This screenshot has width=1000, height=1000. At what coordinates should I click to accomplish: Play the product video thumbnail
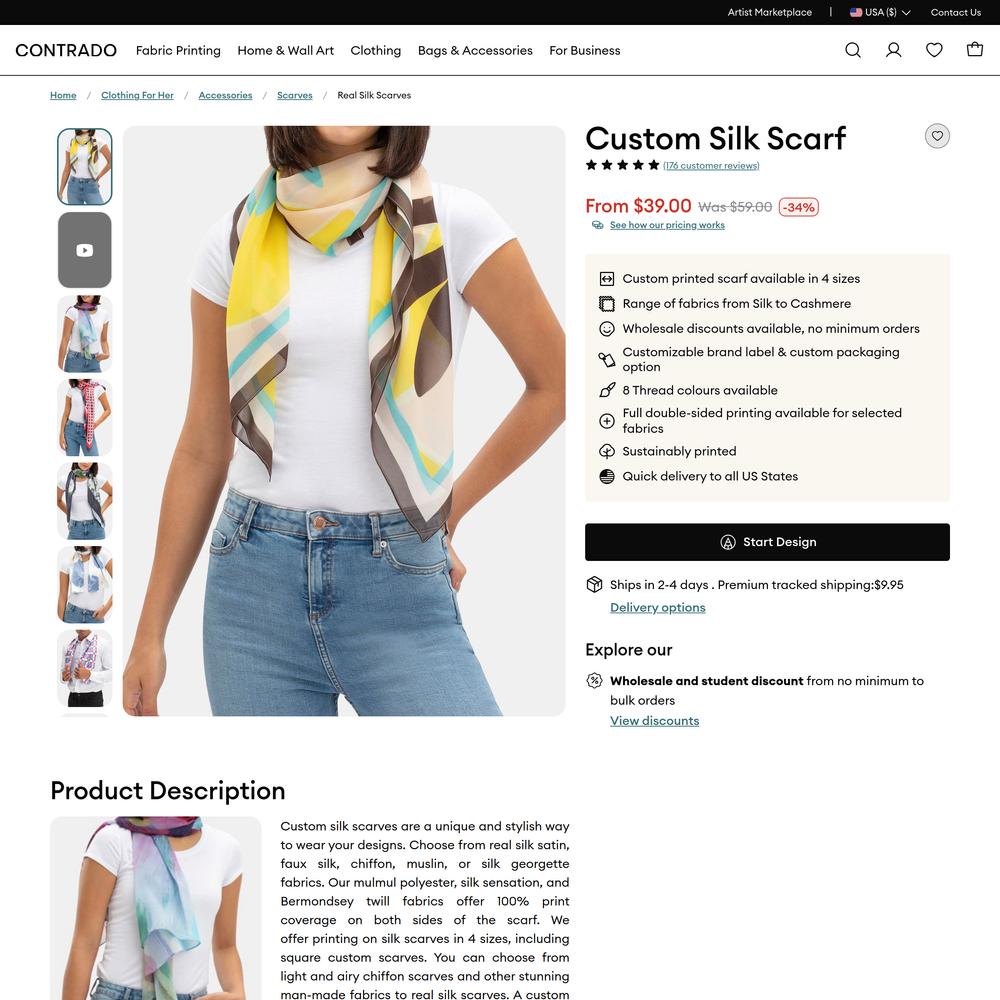(85, 250)
